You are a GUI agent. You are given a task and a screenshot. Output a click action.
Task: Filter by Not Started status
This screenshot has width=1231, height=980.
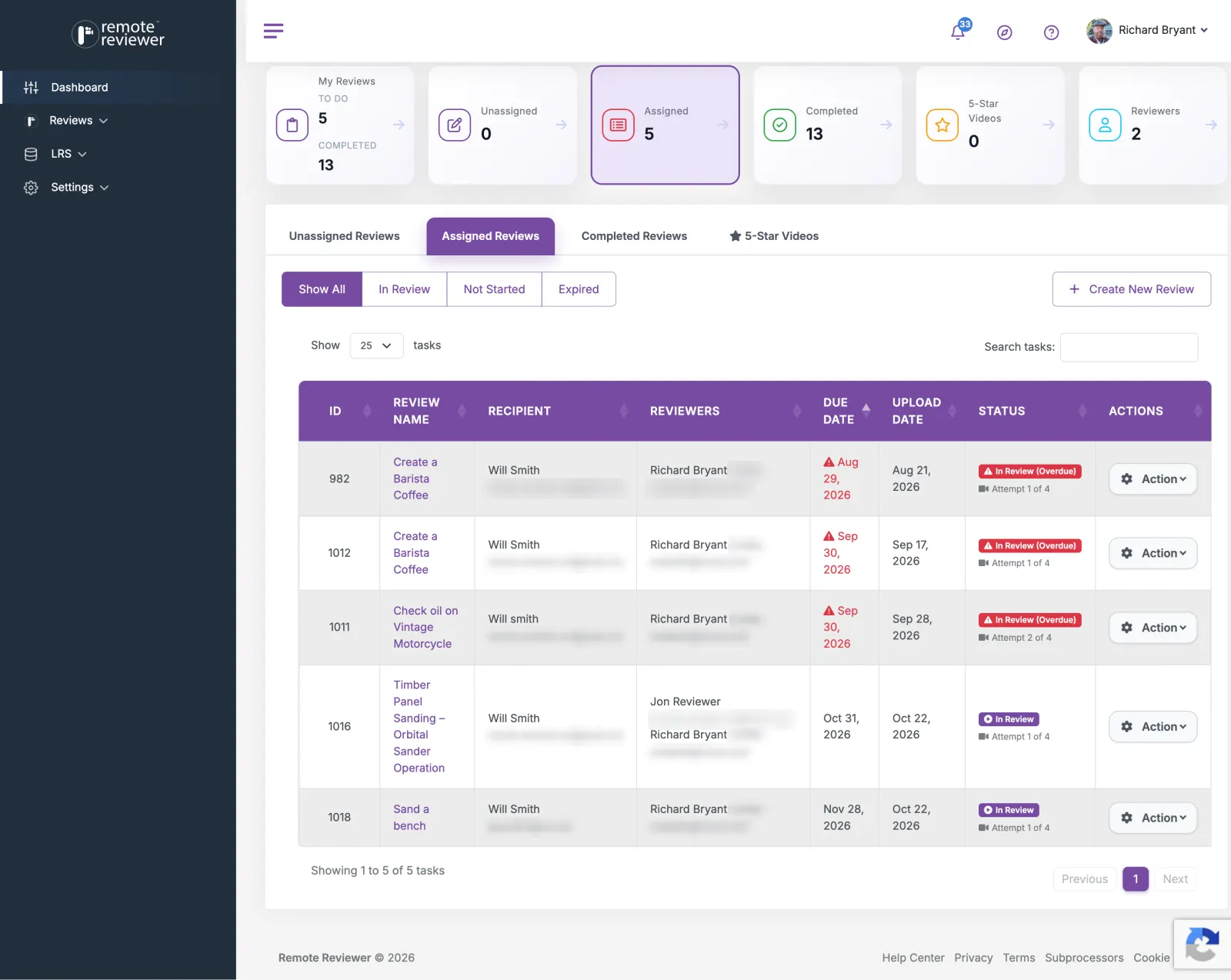click(494, 289)
